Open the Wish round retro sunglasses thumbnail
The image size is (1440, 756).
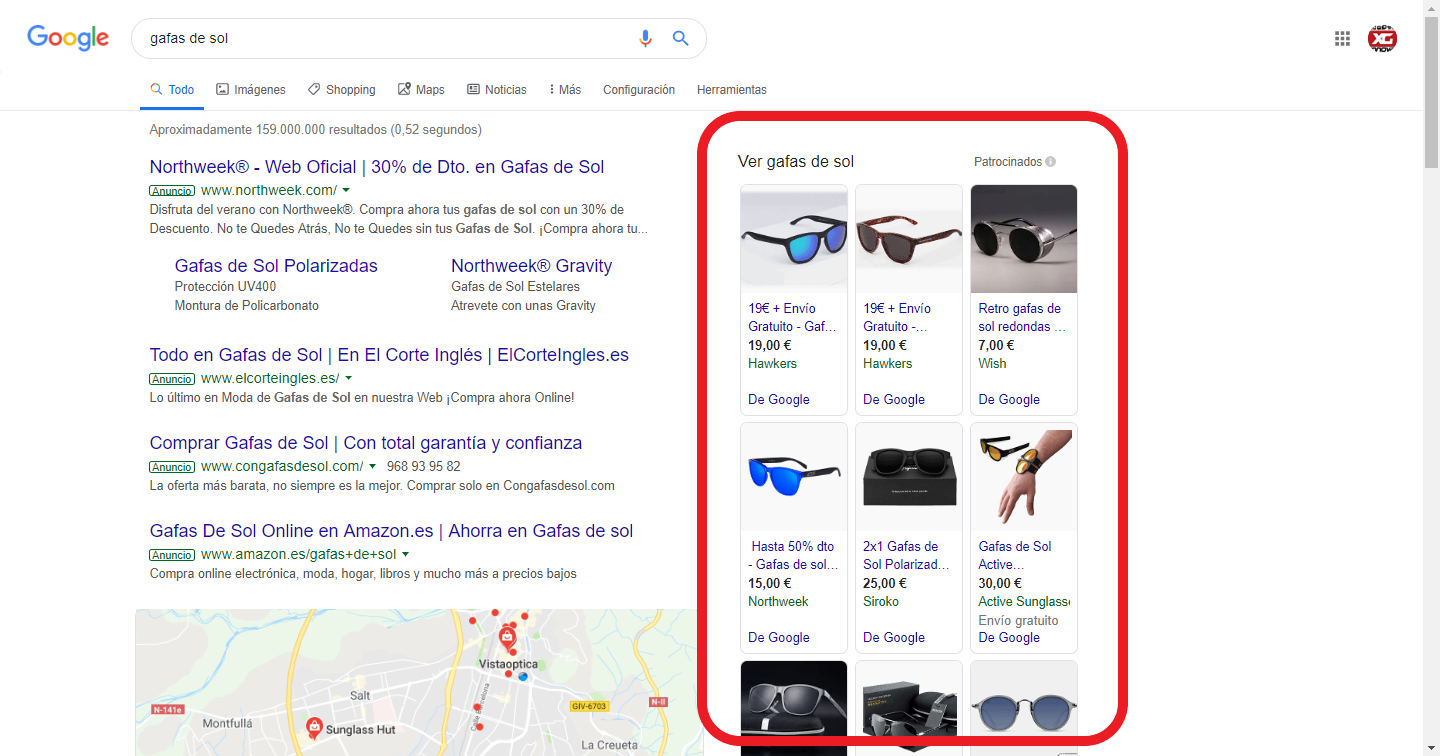tap(1024, 238)
